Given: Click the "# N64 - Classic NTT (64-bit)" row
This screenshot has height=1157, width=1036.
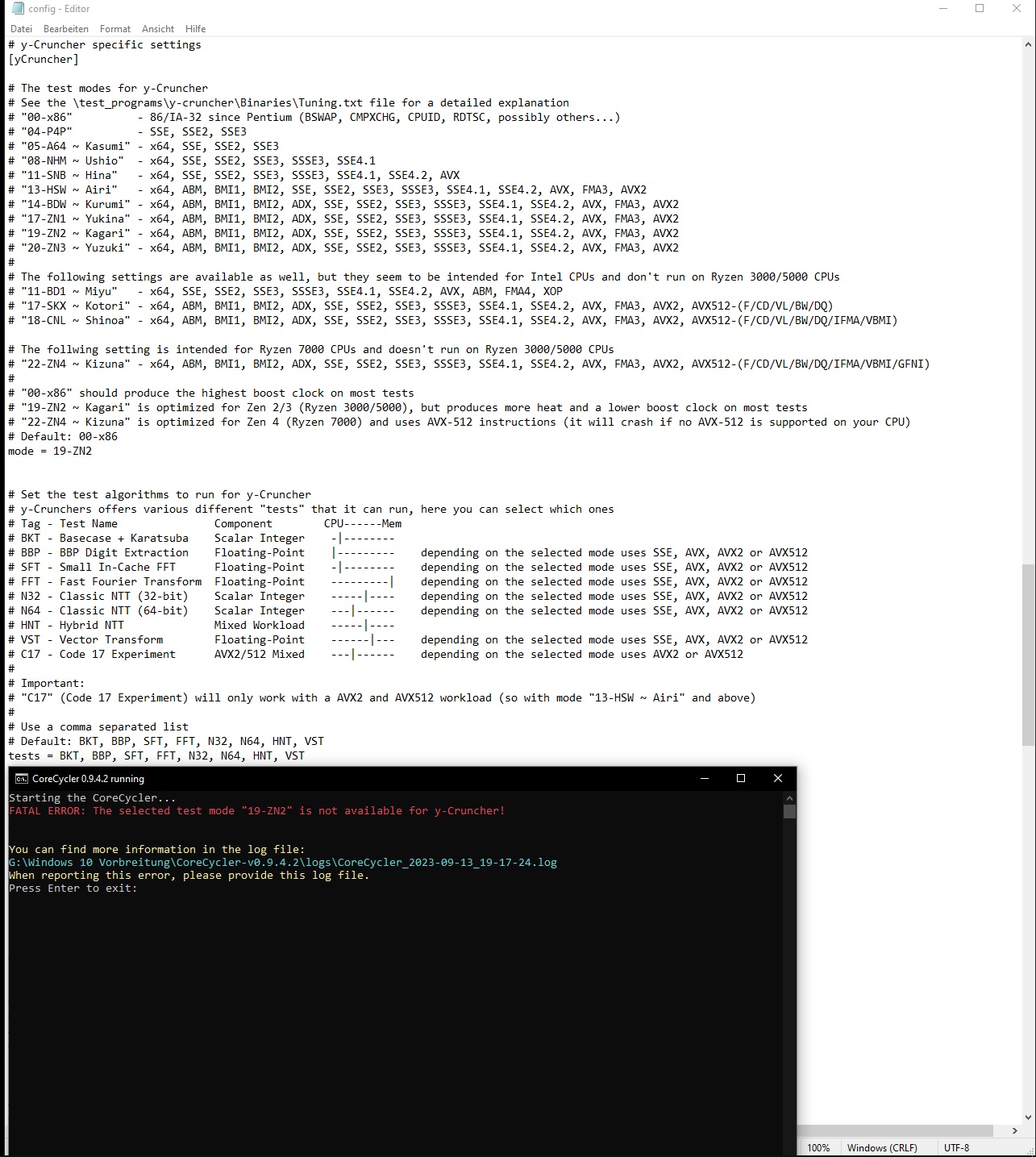Looking at the screenshot, I should point(408,610).
